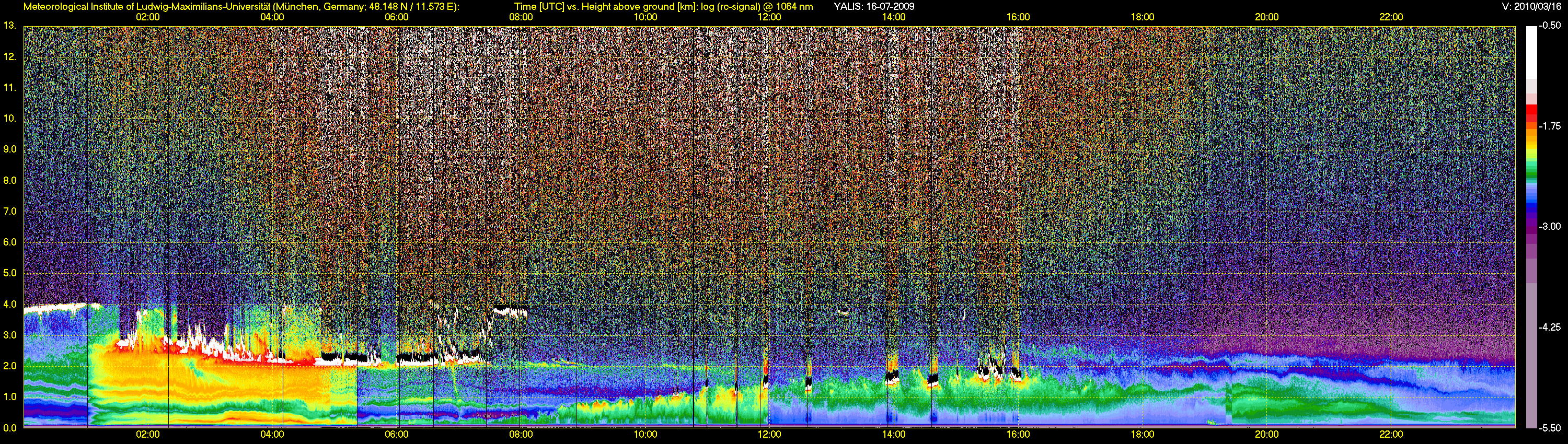
Task: Click the 10:00 label on the top time axis
Action: [645, 17]
